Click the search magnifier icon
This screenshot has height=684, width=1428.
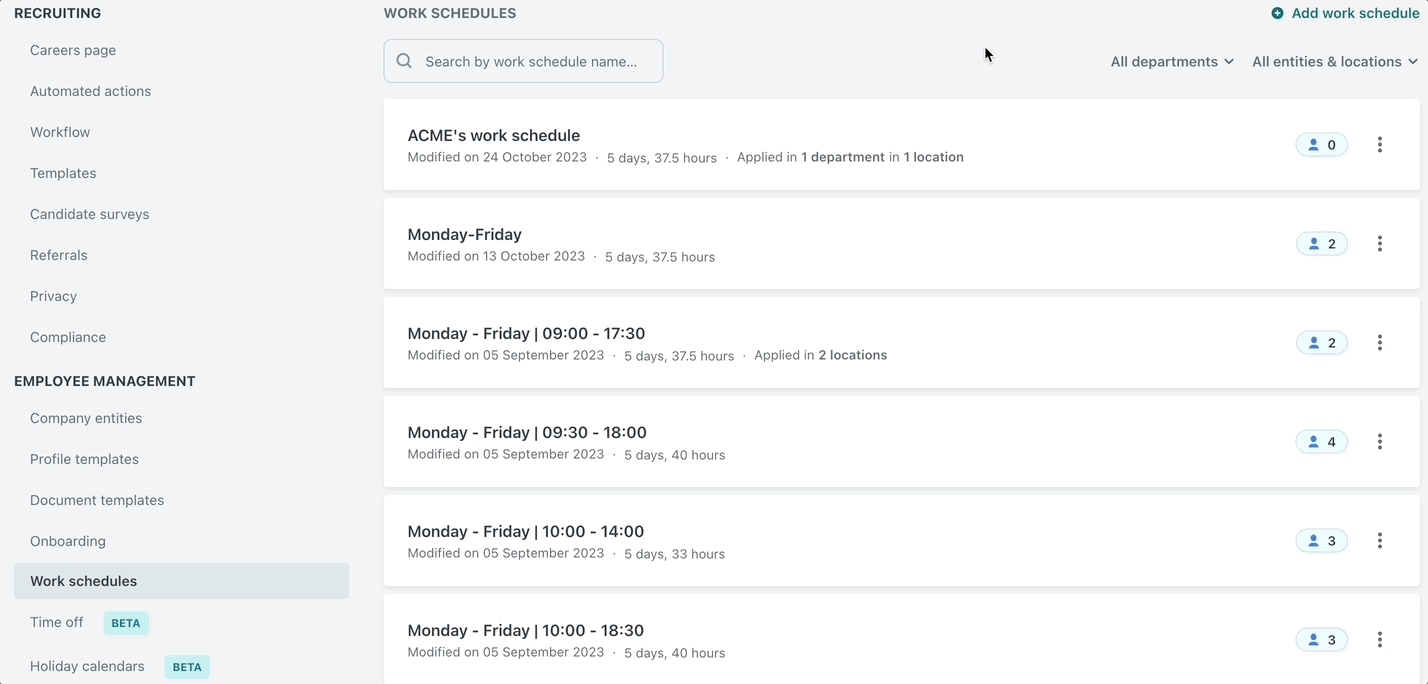404,60
